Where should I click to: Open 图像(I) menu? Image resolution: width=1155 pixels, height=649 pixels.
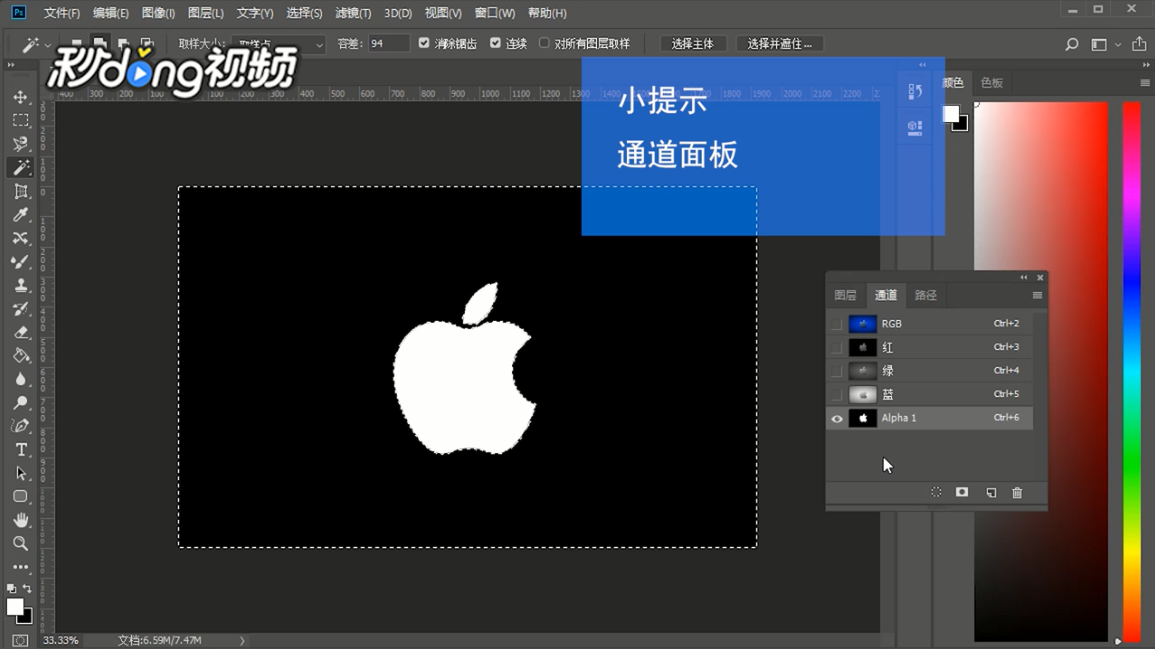[x=158, y=13]
